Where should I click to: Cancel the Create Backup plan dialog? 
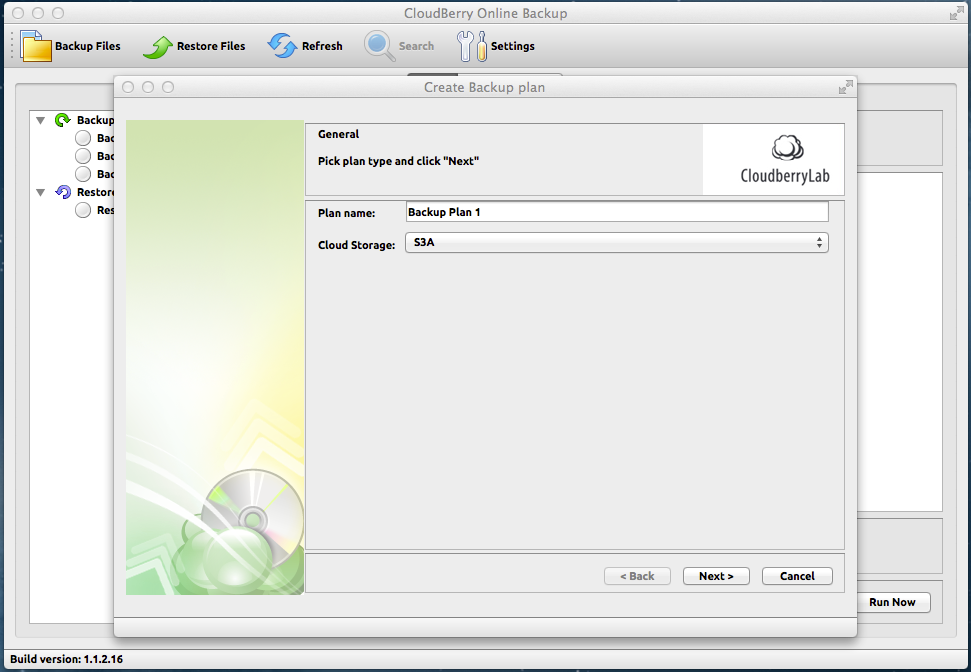(x=798, y=576)
